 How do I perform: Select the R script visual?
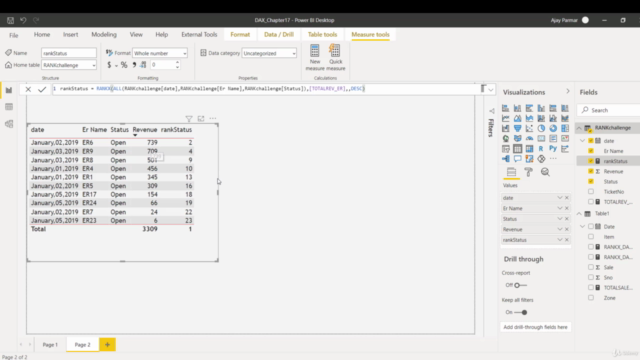coord(541,149)
